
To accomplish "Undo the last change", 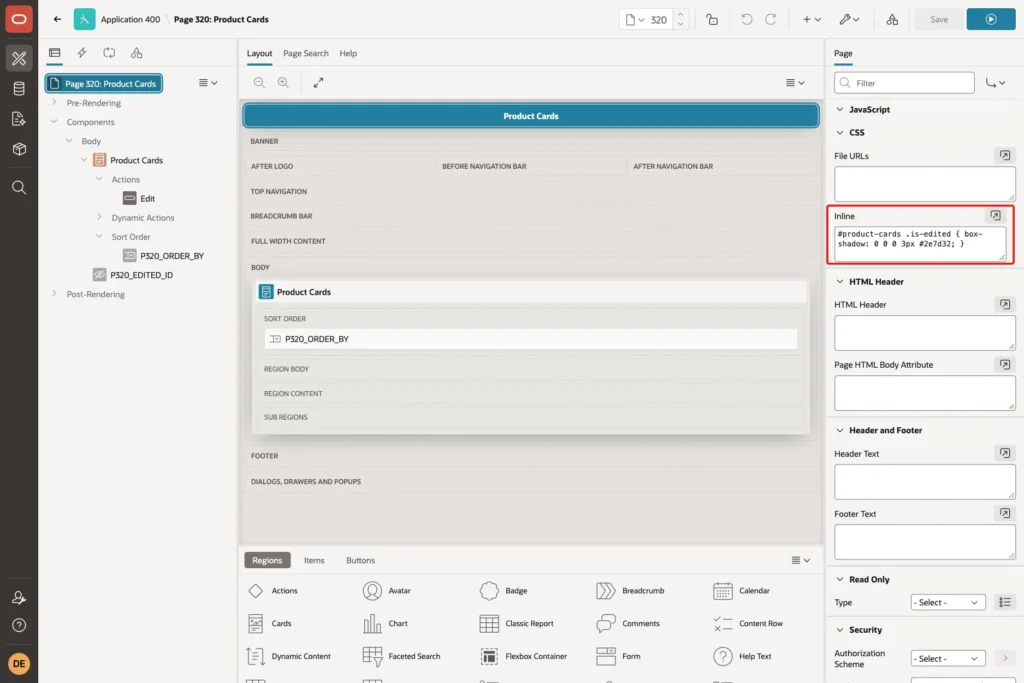I will pos(746,20).
